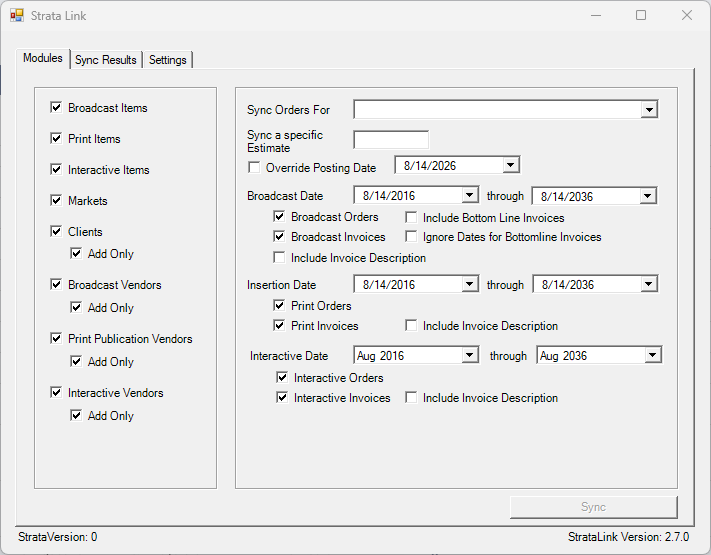
Task: Disable the Interactive Items module
Action: coord(56,170)
